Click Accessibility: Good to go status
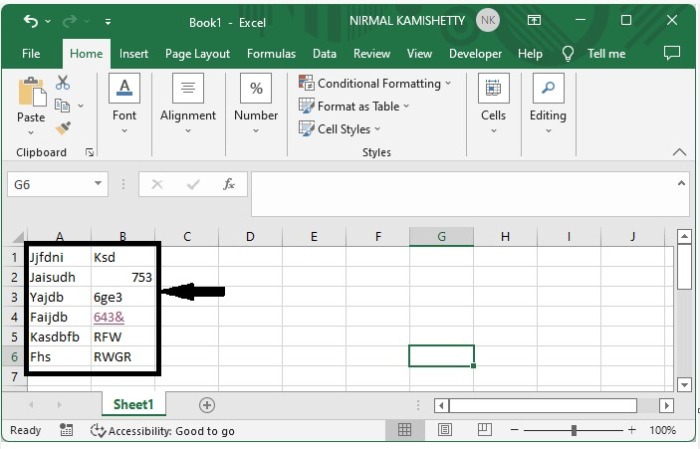This screenshot has width=700, height=449. pos(162,431)
